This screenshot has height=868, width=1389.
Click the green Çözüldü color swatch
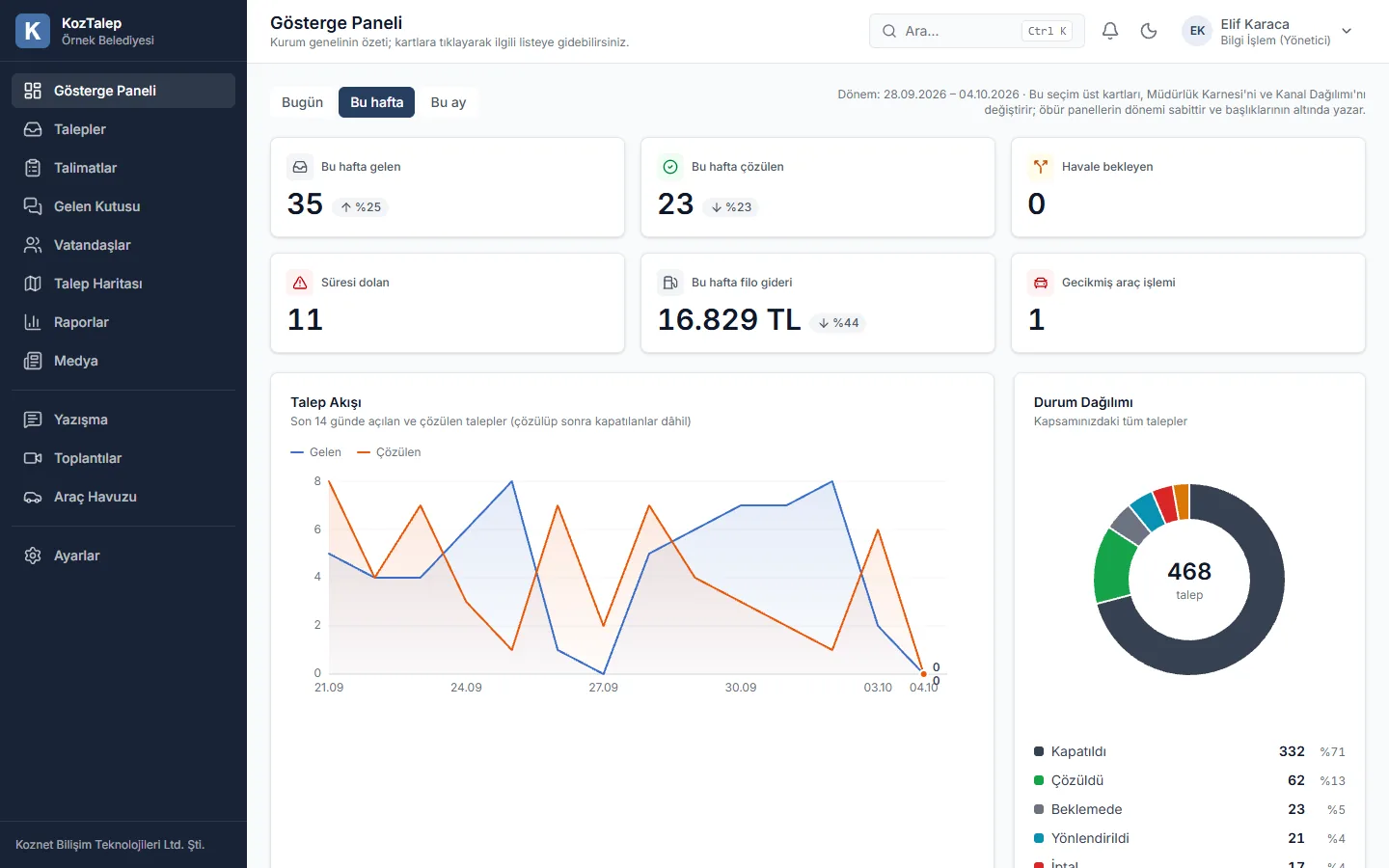(1039, 780)
